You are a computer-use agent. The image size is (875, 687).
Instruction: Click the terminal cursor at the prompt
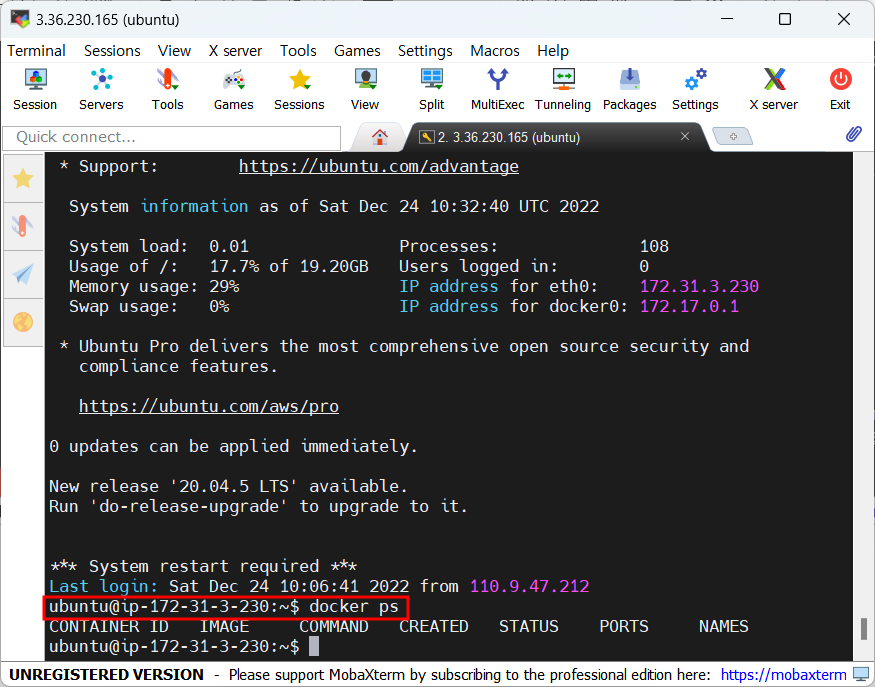(x=314, y=646)
